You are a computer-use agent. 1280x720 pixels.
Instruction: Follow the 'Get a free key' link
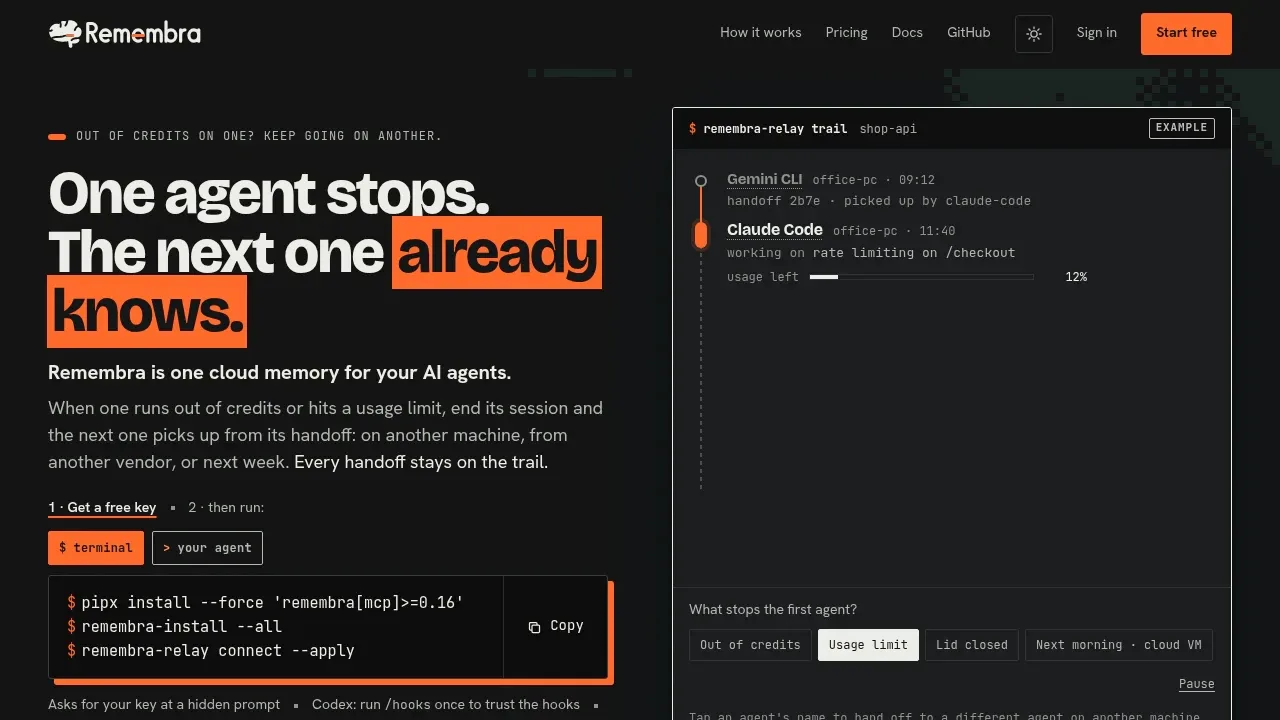[x=102, y=508]
